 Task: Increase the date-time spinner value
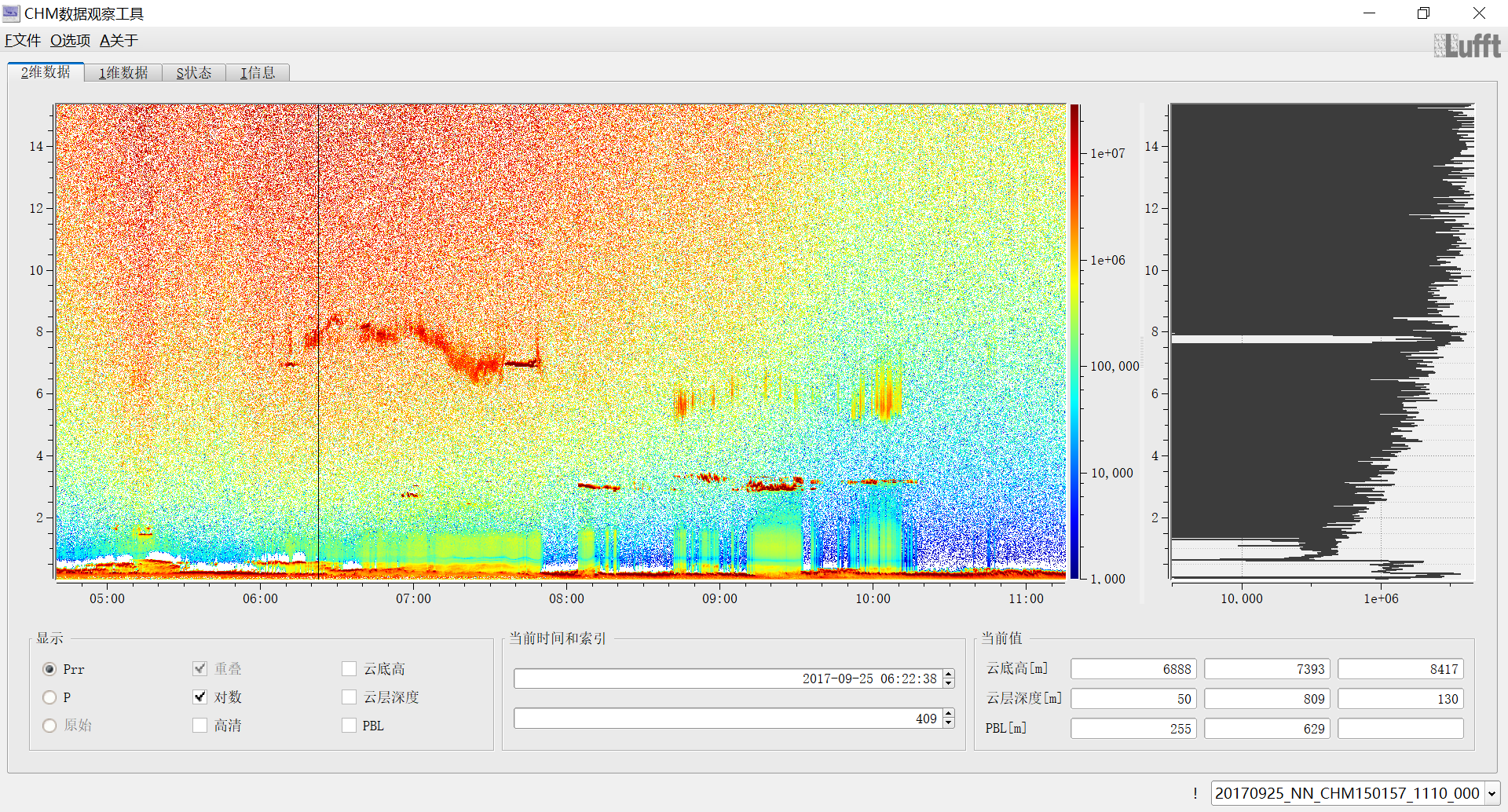pyautogui.click(x=949, y=674)
